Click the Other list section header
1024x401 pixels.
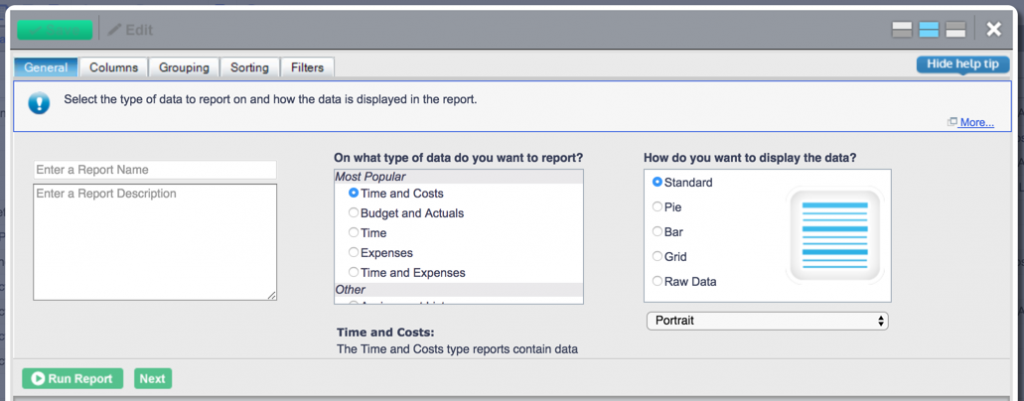click(x=458, y=289)
